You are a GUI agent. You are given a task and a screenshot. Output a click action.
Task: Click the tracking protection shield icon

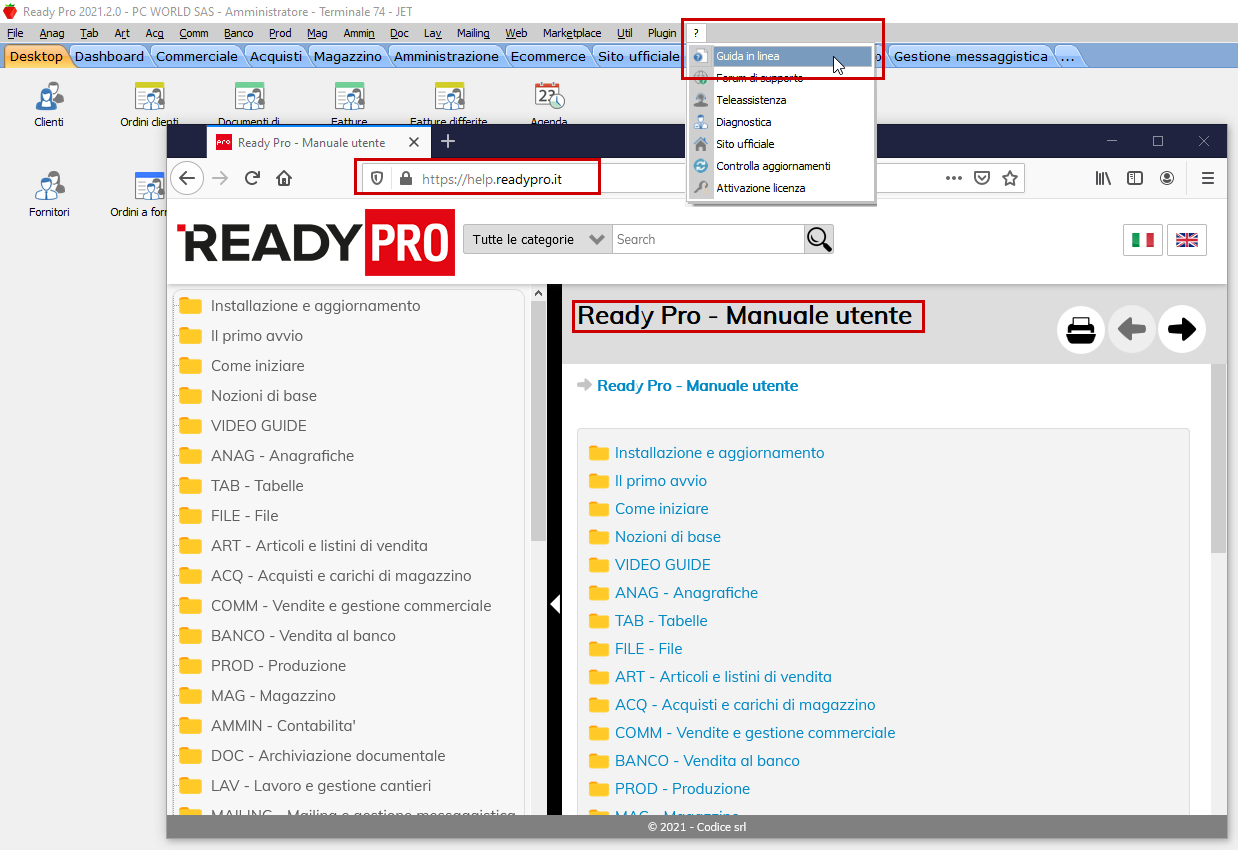pos(375,177)
